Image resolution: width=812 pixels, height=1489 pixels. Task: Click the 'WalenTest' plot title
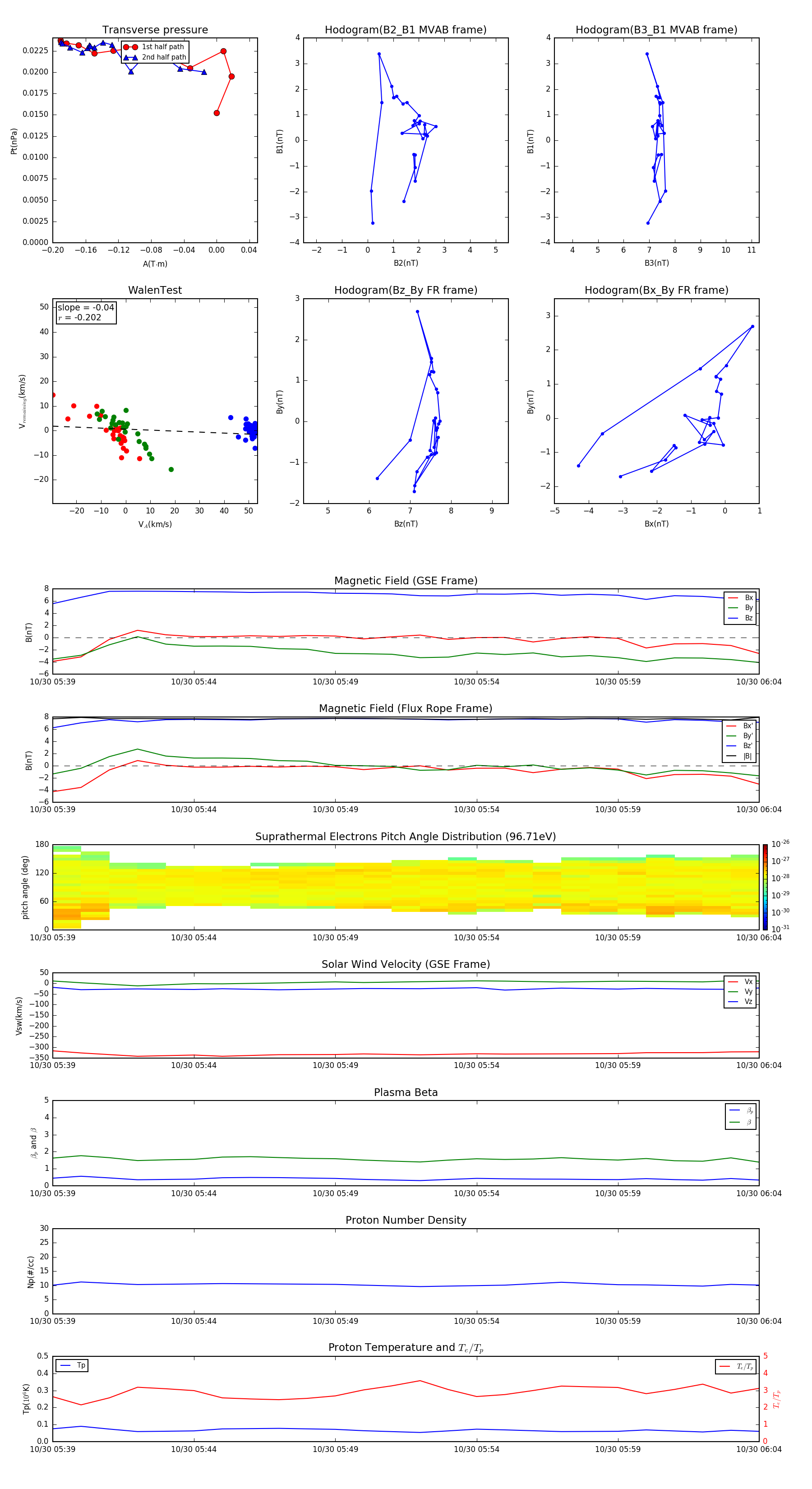tap(155, 290)
